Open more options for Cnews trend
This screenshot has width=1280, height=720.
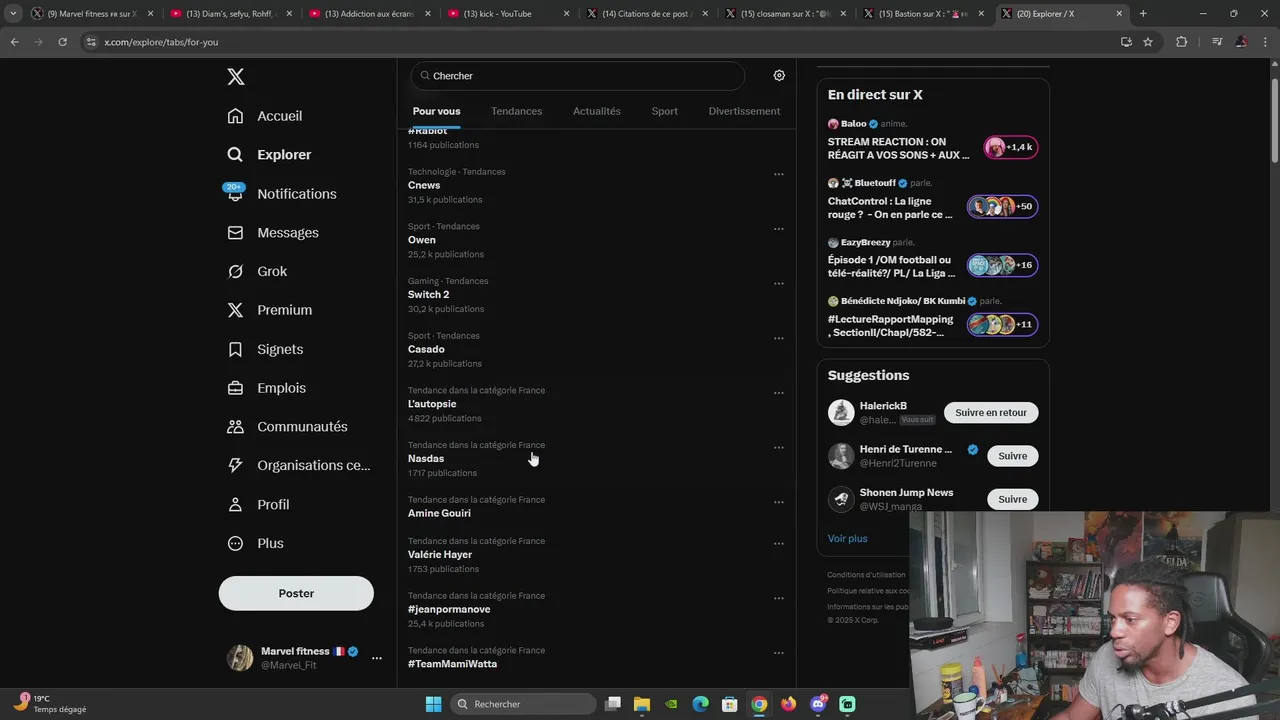[x=778, y=174]
